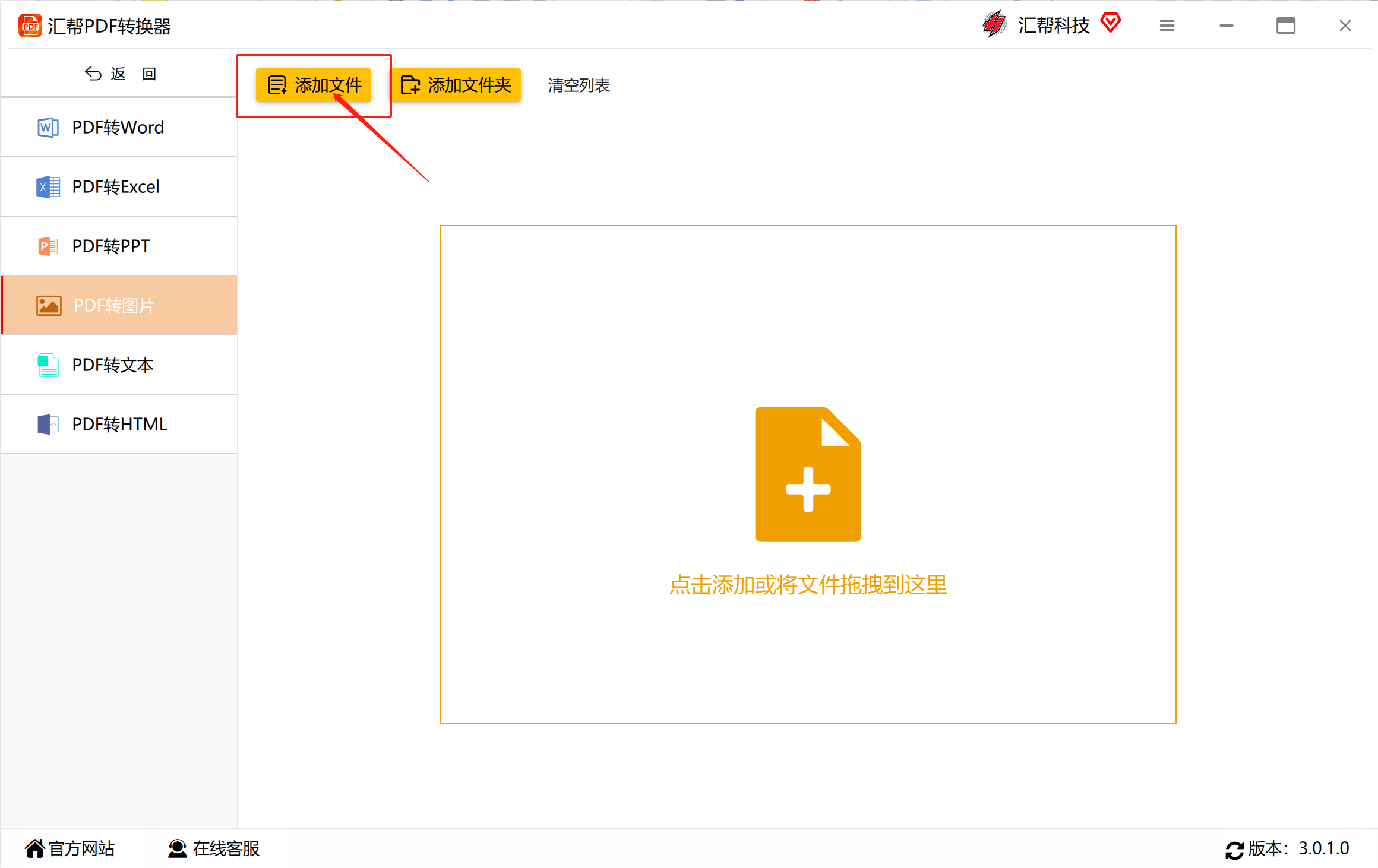The height and width of the screenshot is (868, 1378).
Task: Click the Word document icon in sidebar
Action: tap(48, 127)
